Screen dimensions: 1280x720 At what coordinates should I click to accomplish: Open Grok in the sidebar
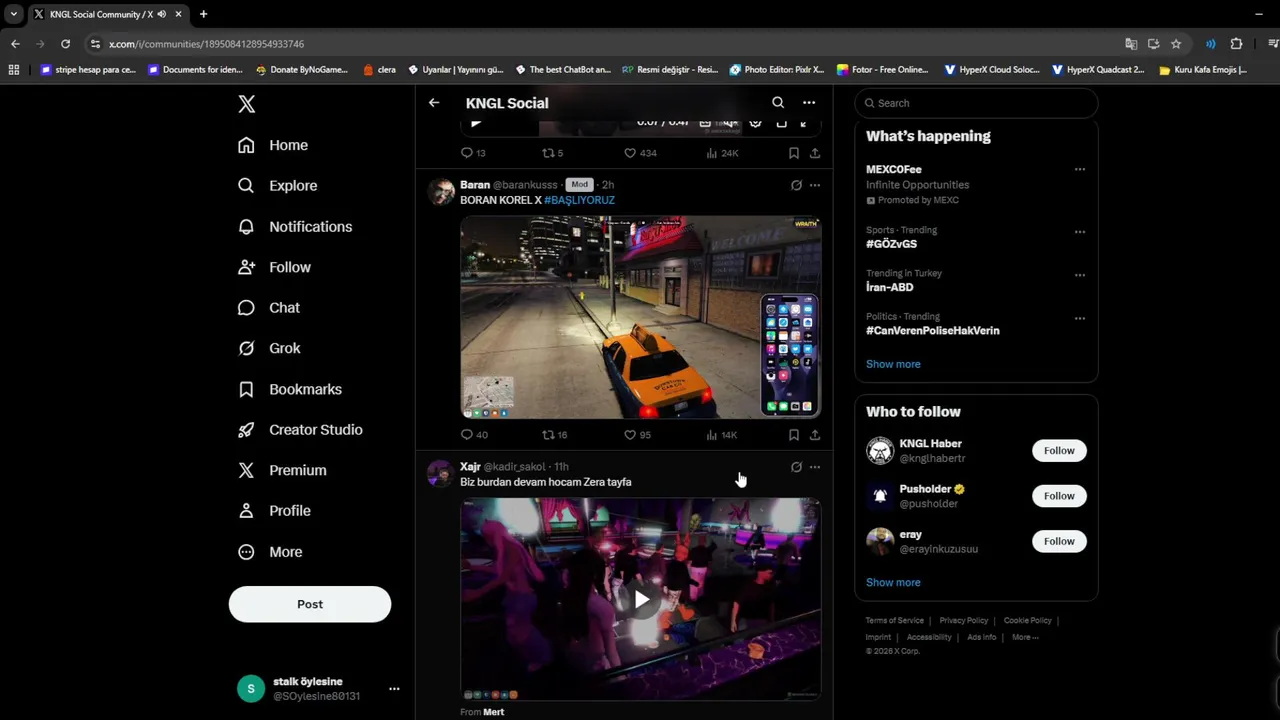pyautogui.click(x=268, y=348)
